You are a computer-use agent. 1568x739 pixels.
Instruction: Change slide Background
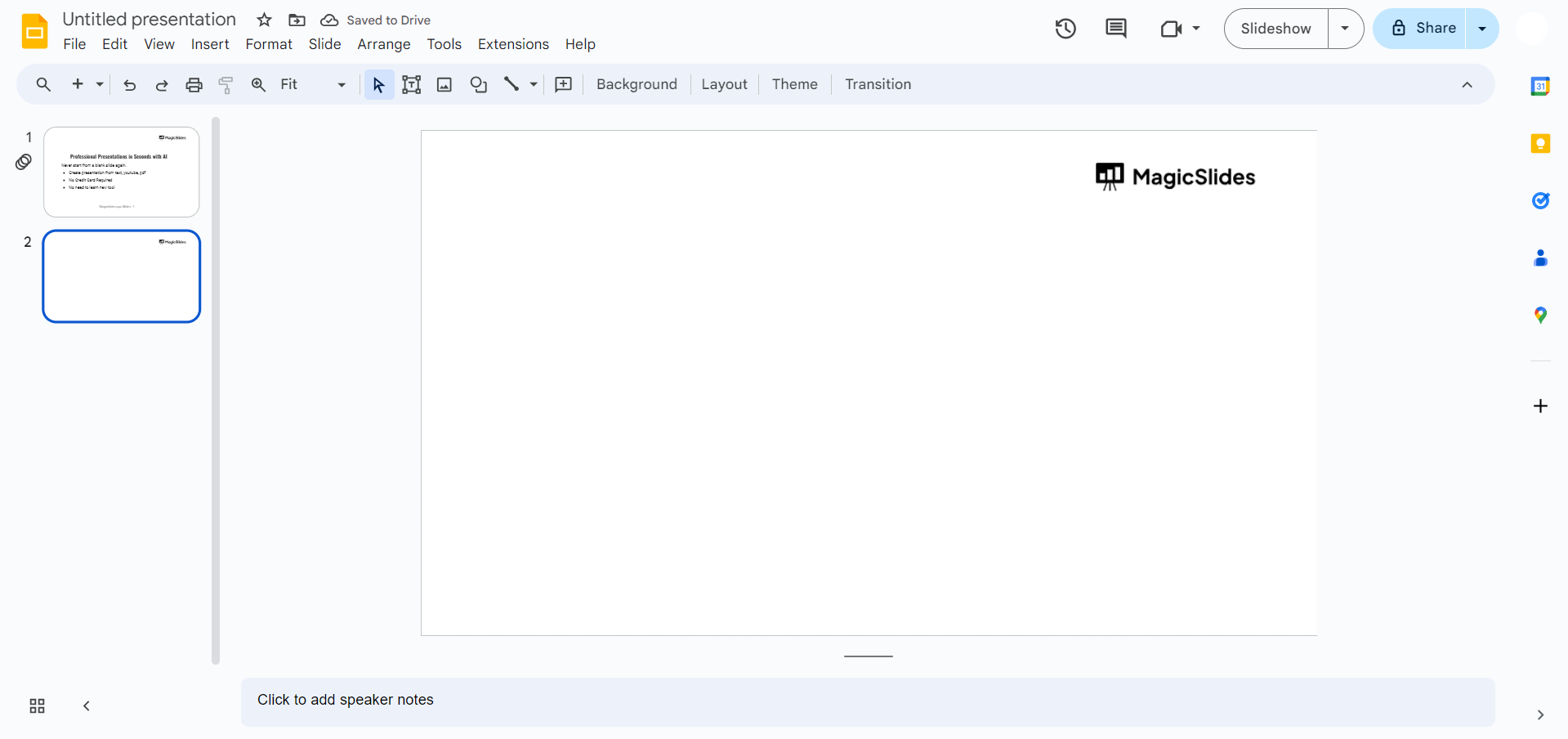click(637, 84)
